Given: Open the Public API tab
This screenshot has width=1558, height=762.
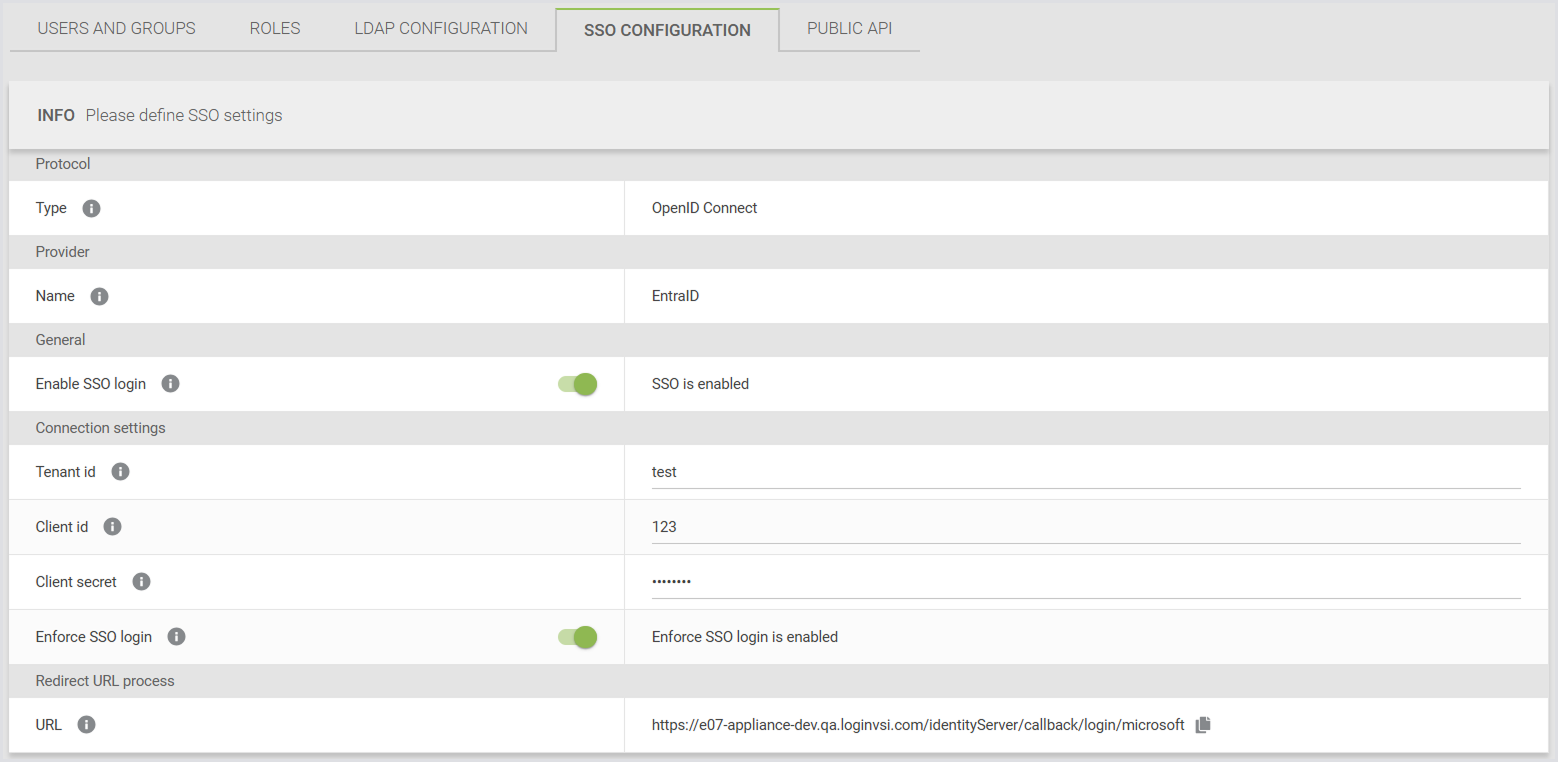Looking at the screenshot, I should [x=849, y=29].
